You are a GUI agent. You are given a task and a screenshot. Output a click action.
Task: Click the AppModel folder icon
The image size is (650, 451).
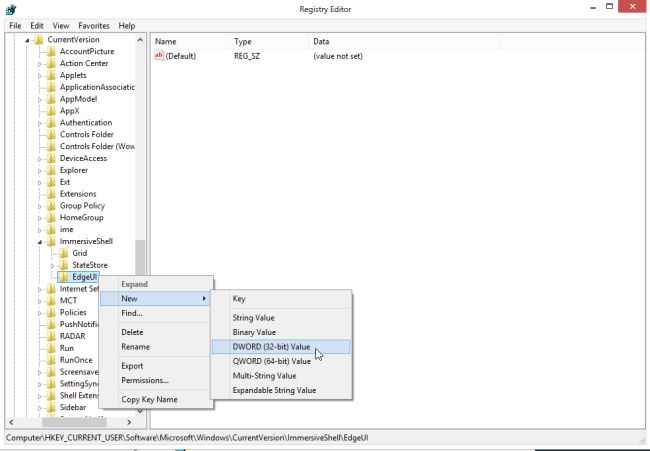[51, 99]
